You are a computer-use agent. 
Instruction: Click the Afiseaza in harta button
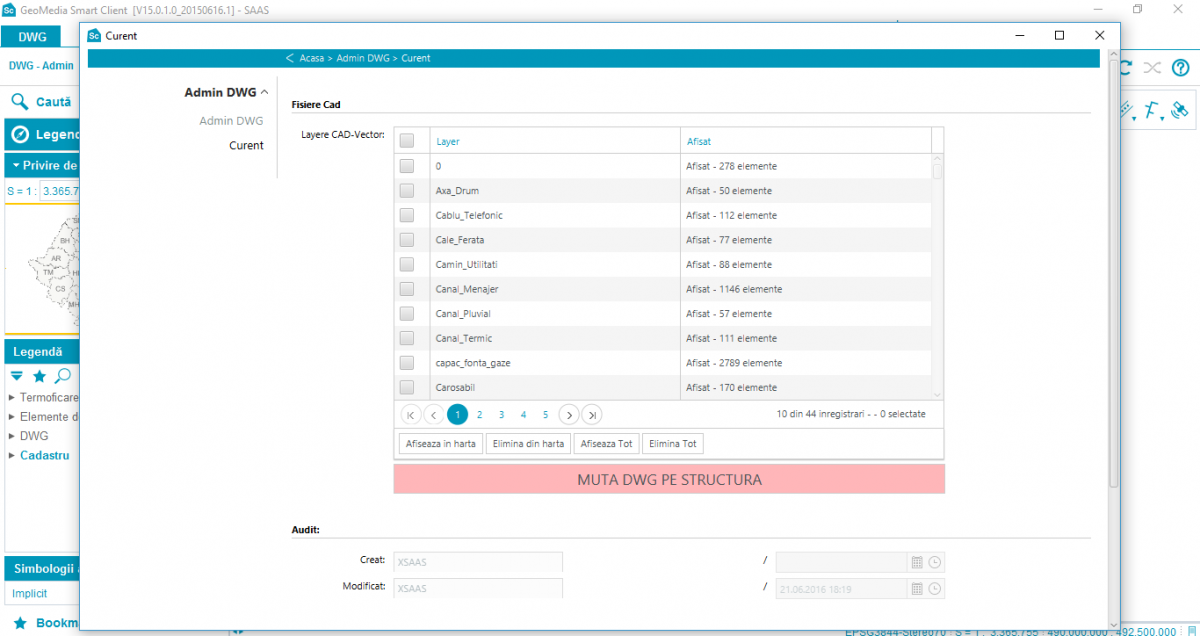[440, 443]
